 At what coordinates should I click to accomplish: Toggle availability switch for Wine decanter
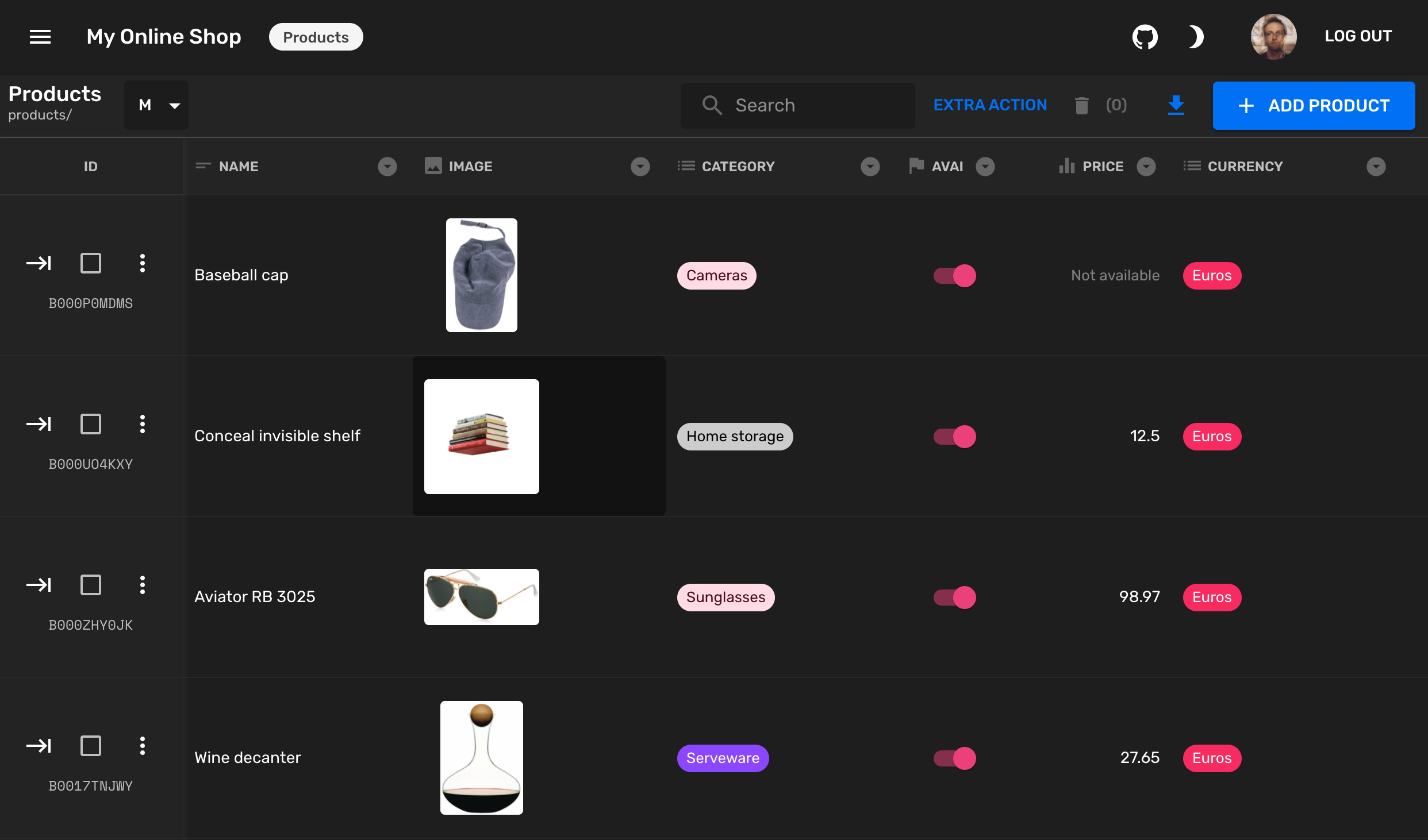pos(954,758)
